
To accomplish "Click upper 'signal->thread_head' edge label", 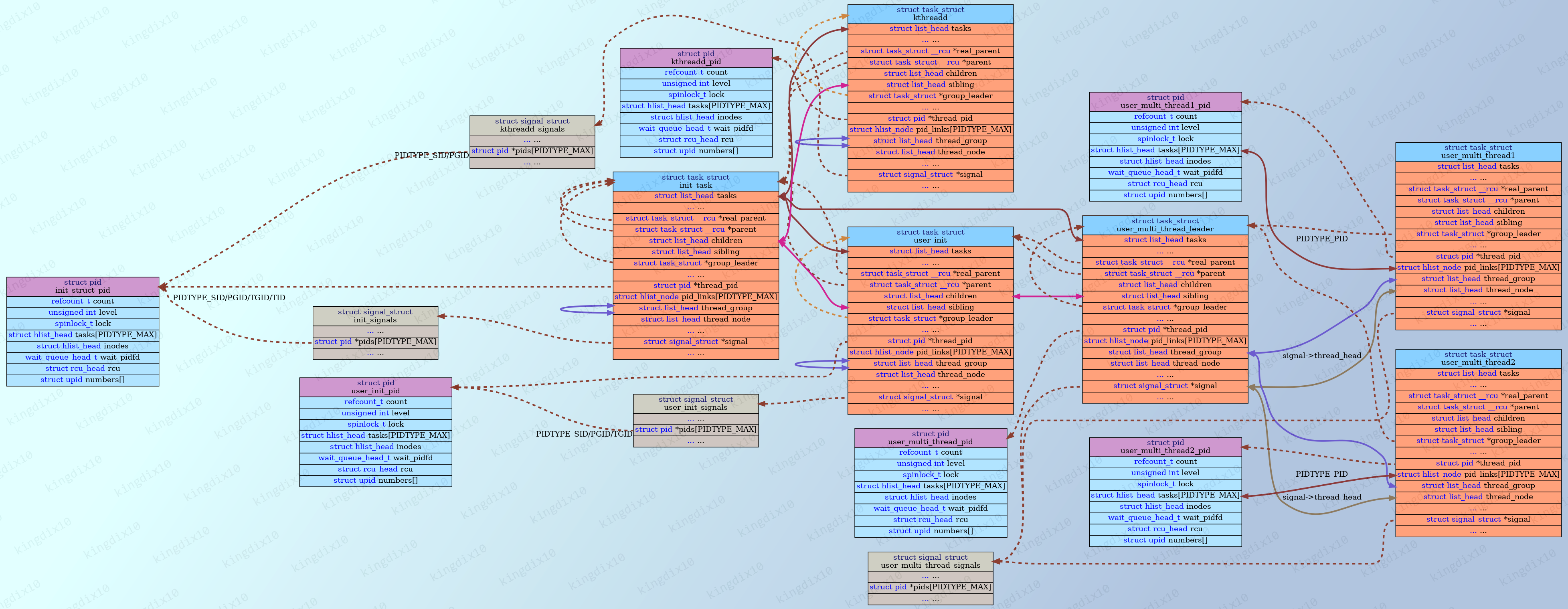I will click(x=1321, y=356).
